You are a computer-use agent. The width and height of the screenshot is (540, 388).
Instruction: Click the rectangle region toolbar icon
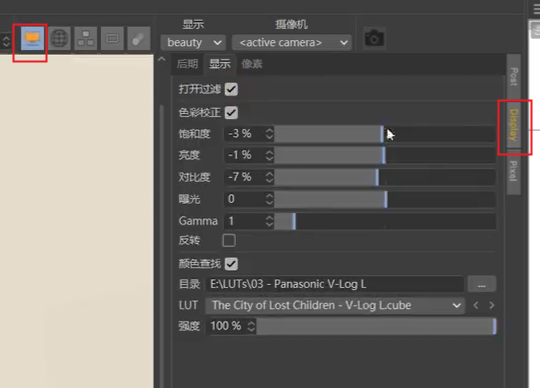[x=112, y=39]
